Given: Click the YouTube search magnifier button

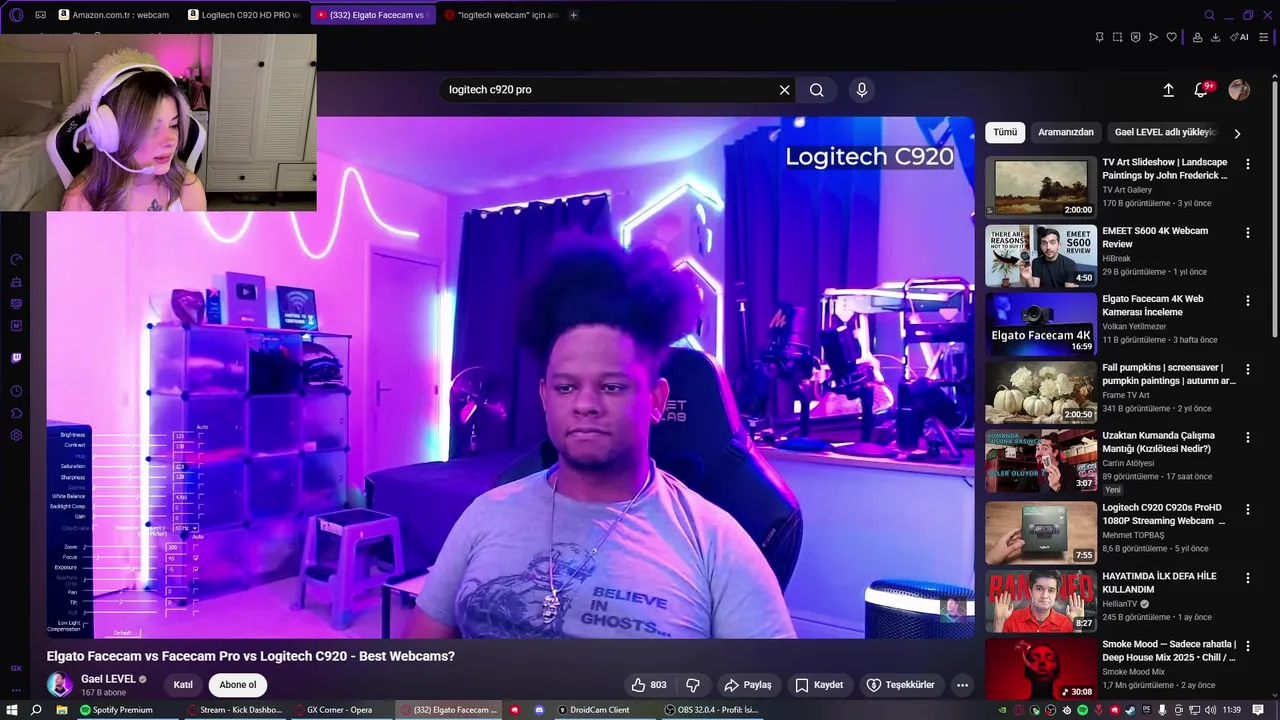Looking at the screenshot, I should click(x=817, y=90).
